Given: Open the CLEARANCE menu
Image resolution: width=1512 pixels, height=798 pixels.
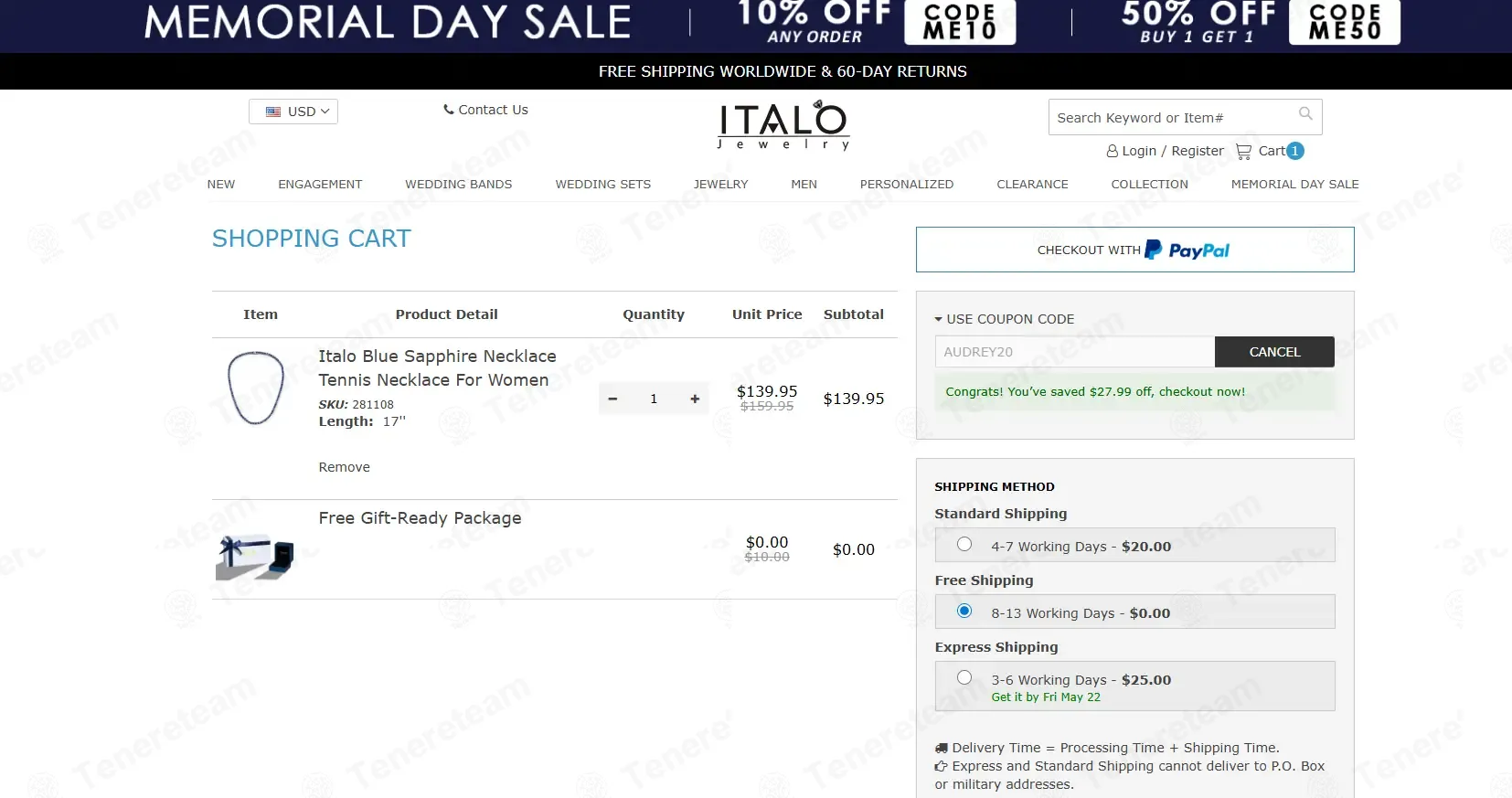Looking at the screenshot, I should 1032,184.
